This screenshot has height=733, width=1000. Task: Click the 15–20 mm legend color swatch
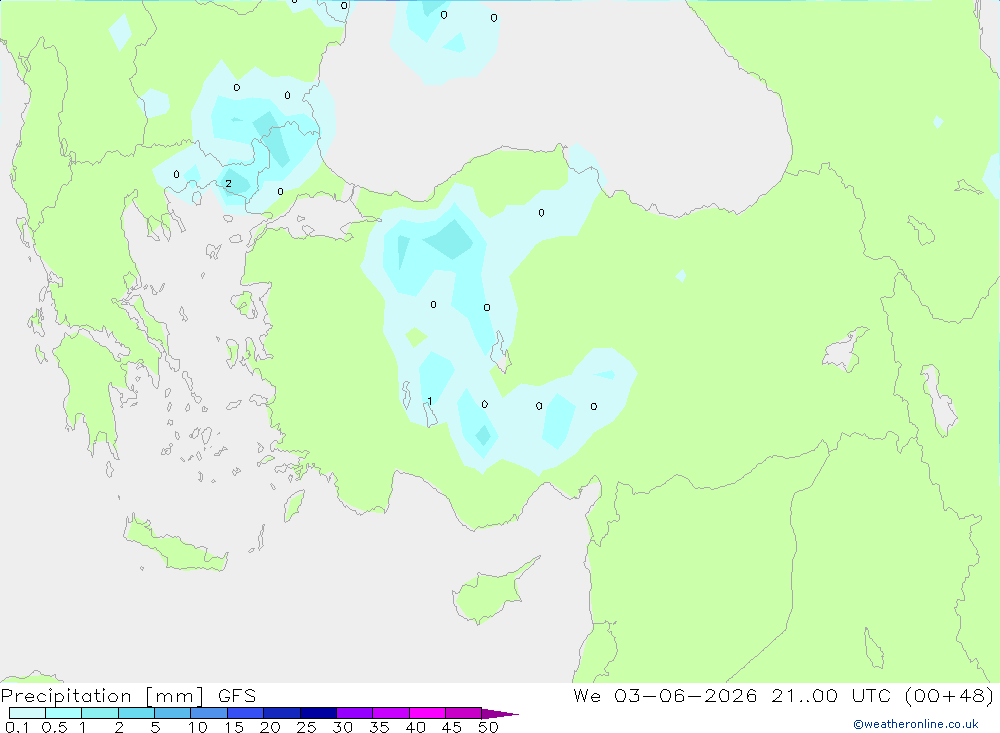[245, 713]
